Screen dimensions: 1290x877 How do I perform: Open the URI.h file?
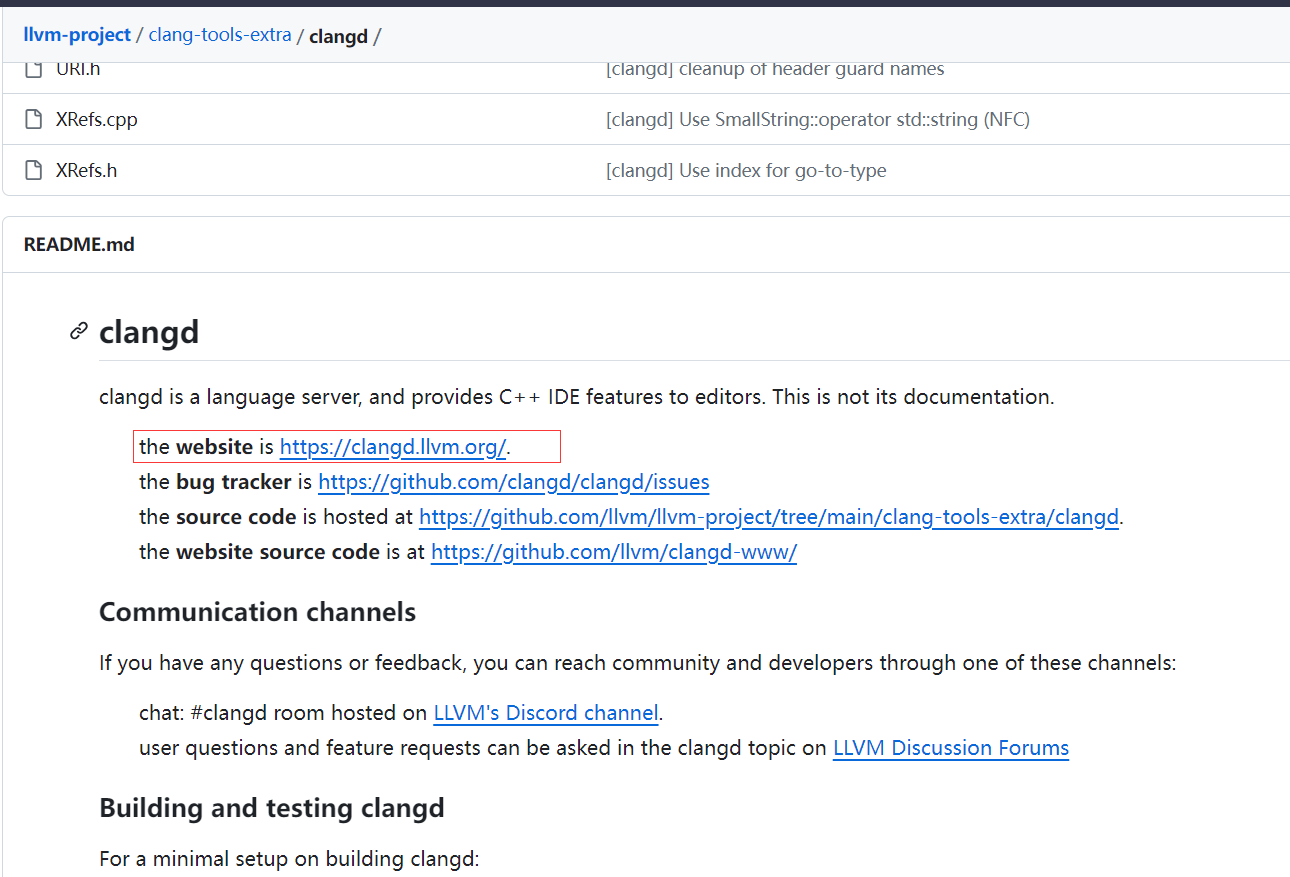pos(78,69)
